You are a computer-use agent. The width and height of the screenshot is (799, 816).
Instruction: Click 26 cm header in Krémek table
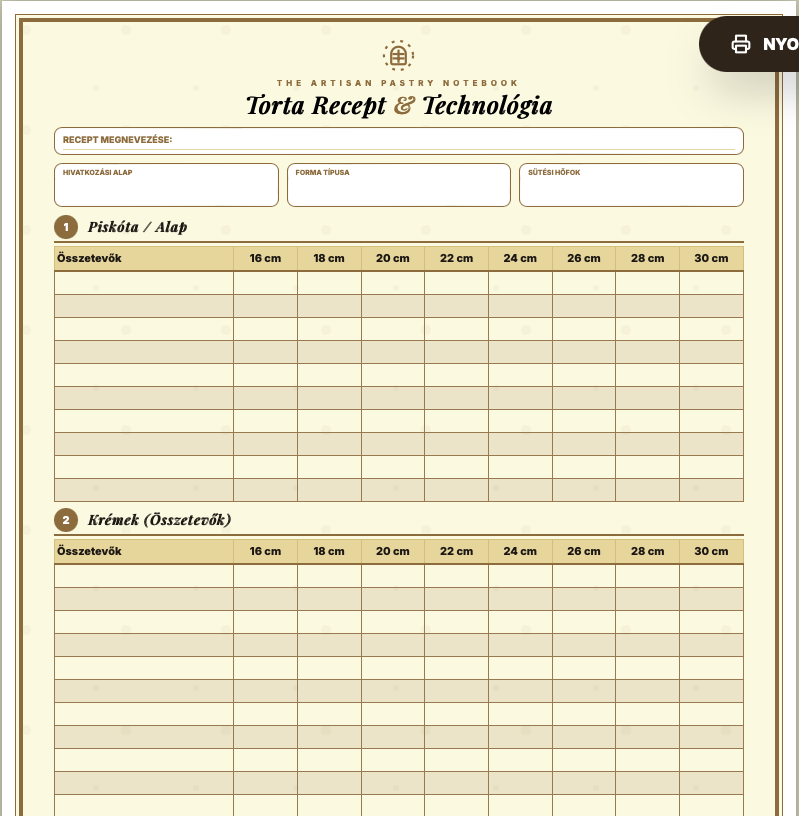(584, 551)
